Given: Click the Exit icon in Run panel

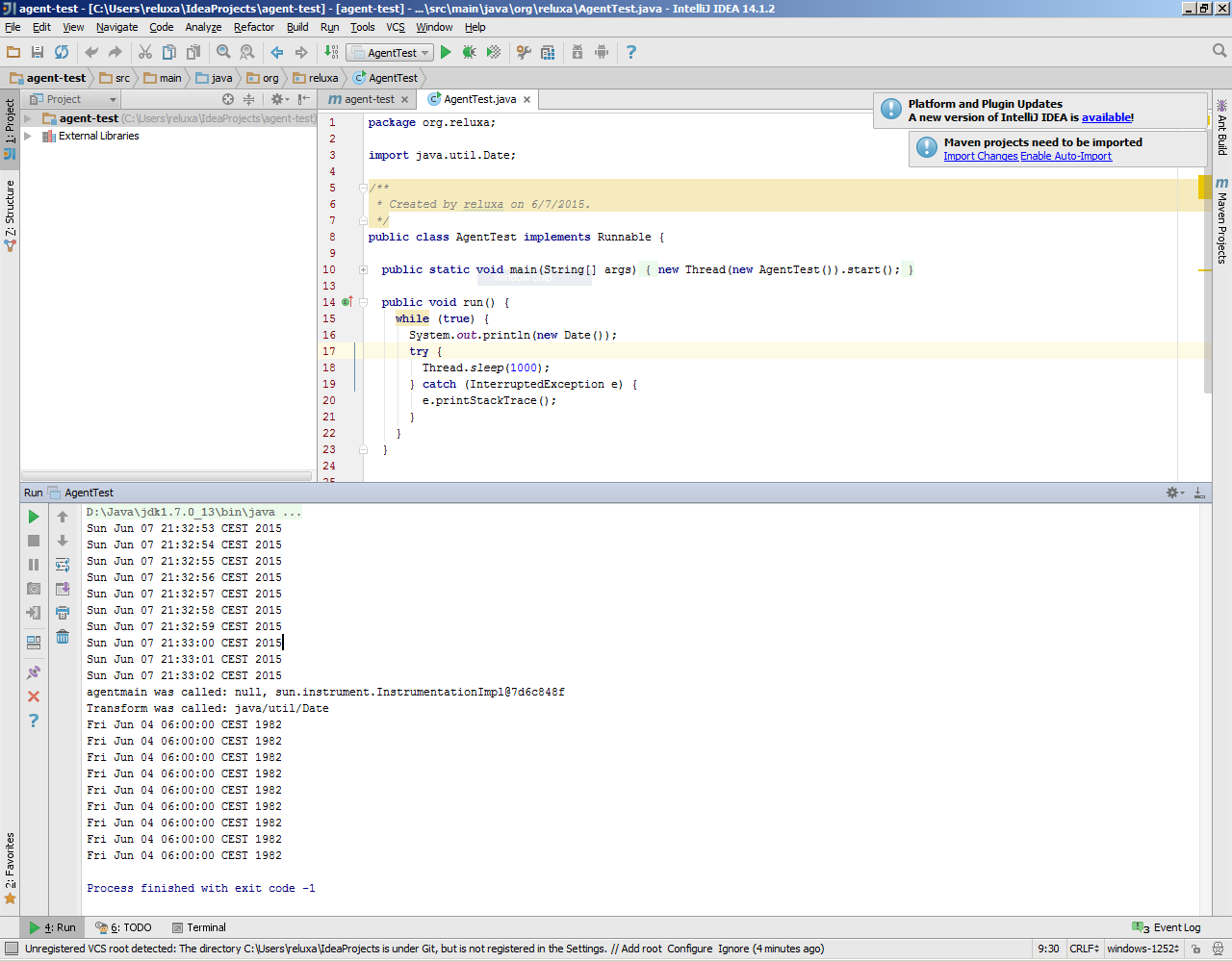Looking at the screenshot, I should click(34, 612).
